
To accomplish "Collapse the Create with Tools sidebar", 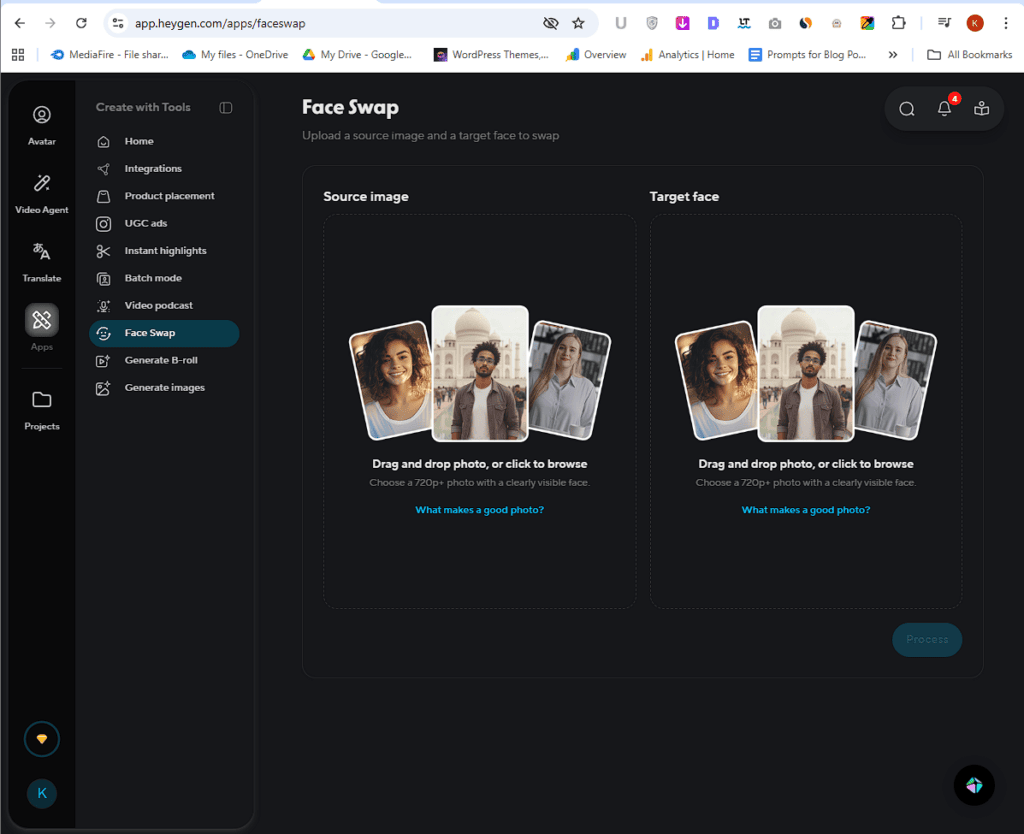I will 225,108.
